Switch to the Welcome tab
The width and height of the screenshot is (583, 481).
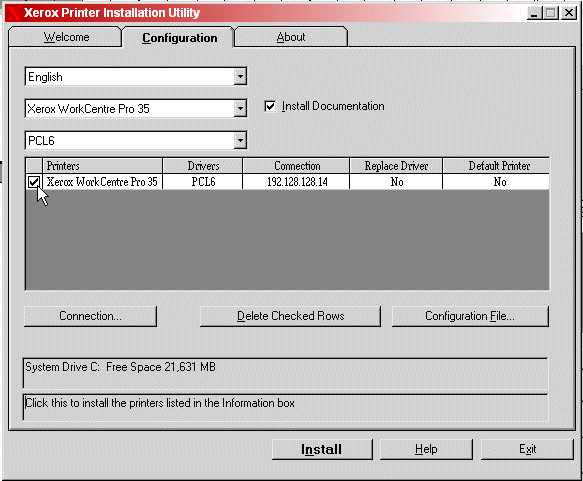66,37
